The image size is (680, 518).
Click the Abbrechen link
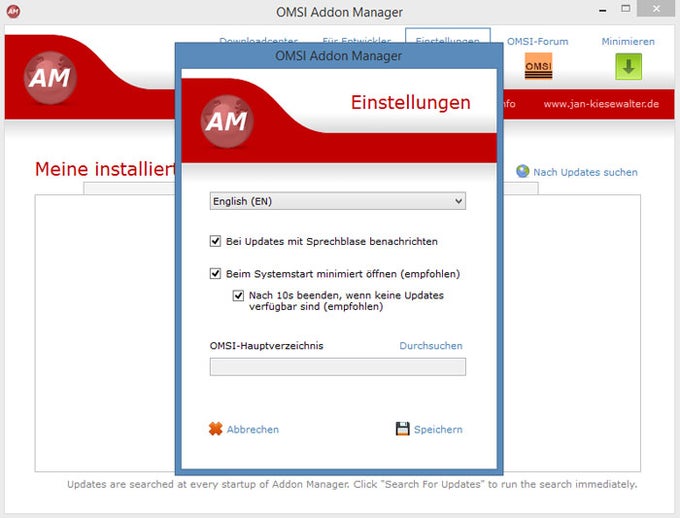pos(253,429)
